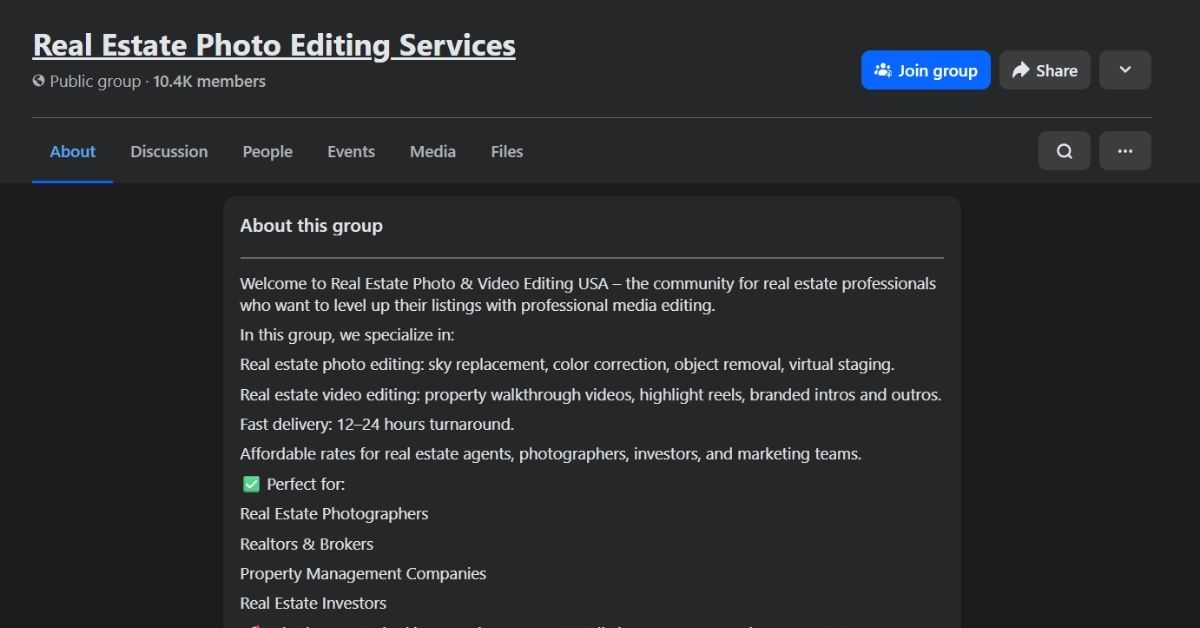The width and height of the screenshot is (1200, 628).
Task: Go to the Events tab
Action: [x=351, y=152]
